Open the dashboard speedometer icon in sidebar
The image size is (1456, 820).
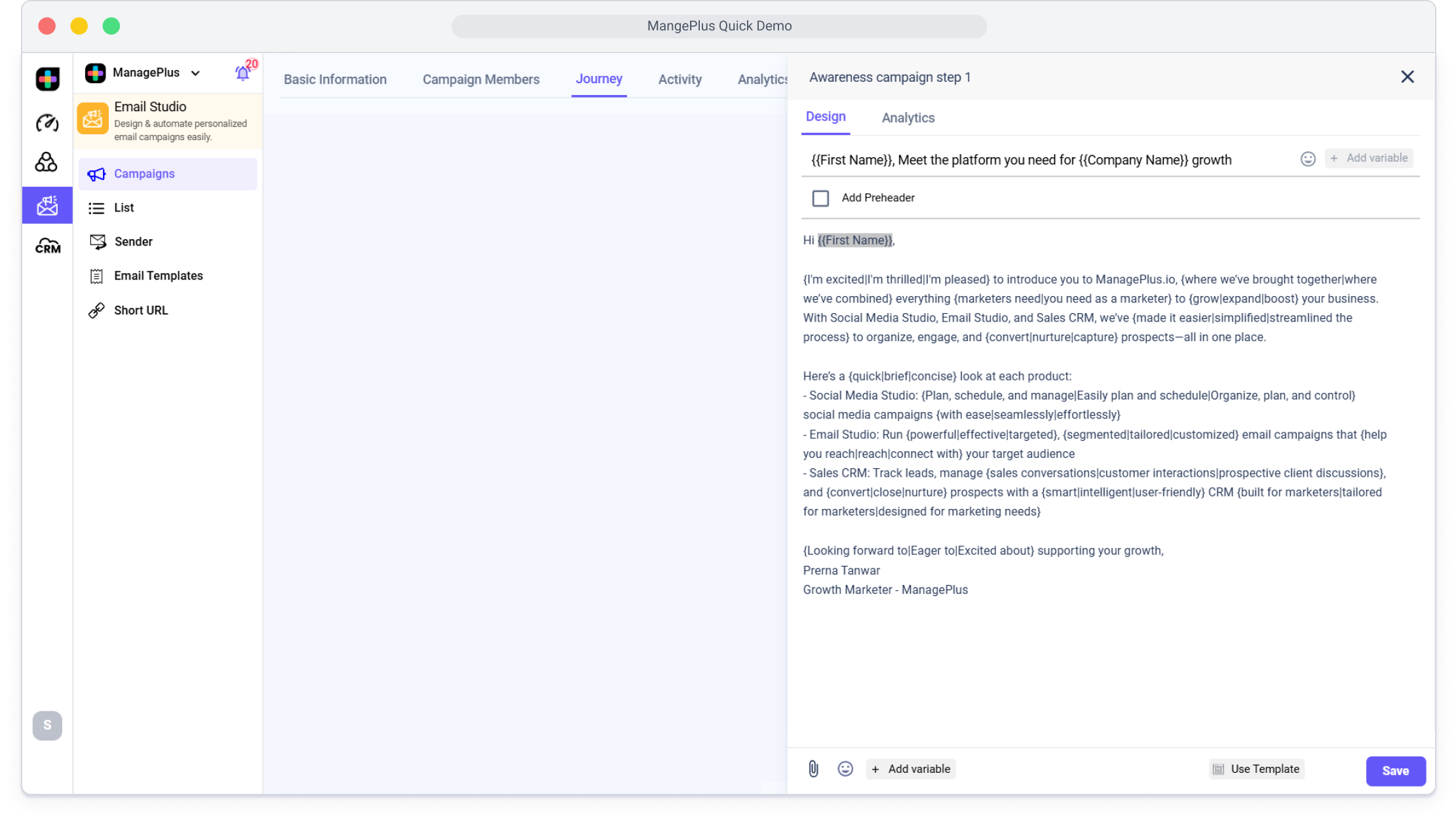point(47,122)
